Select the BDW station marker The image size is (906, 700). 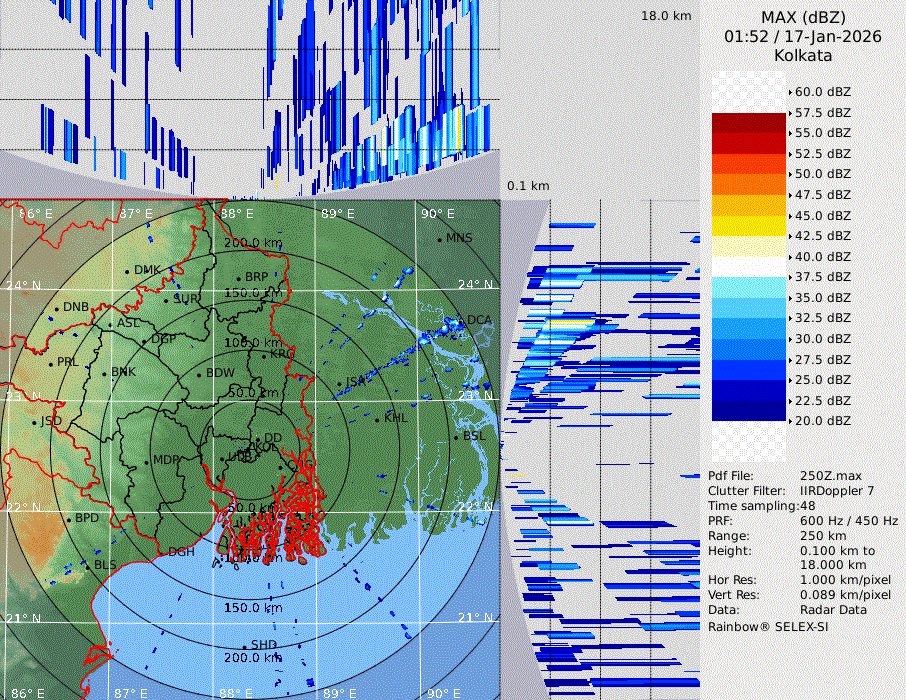200,374
